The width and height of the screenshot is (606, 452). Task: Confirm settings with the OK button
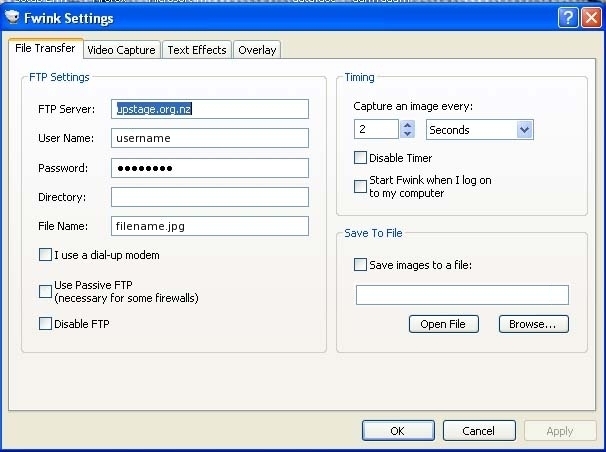pos(397,431)
